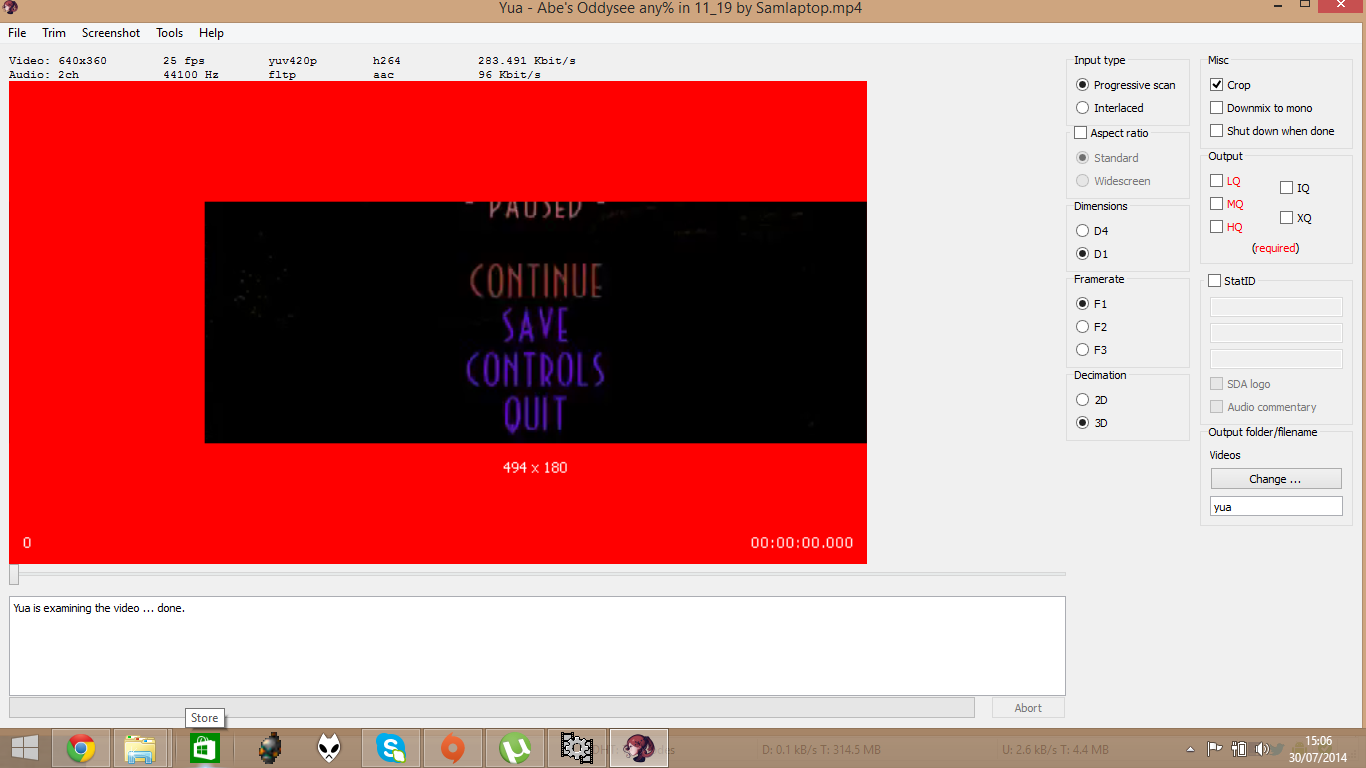Tick the HQ output checkbox
1366x768 pixels.
coord(1217,227)
